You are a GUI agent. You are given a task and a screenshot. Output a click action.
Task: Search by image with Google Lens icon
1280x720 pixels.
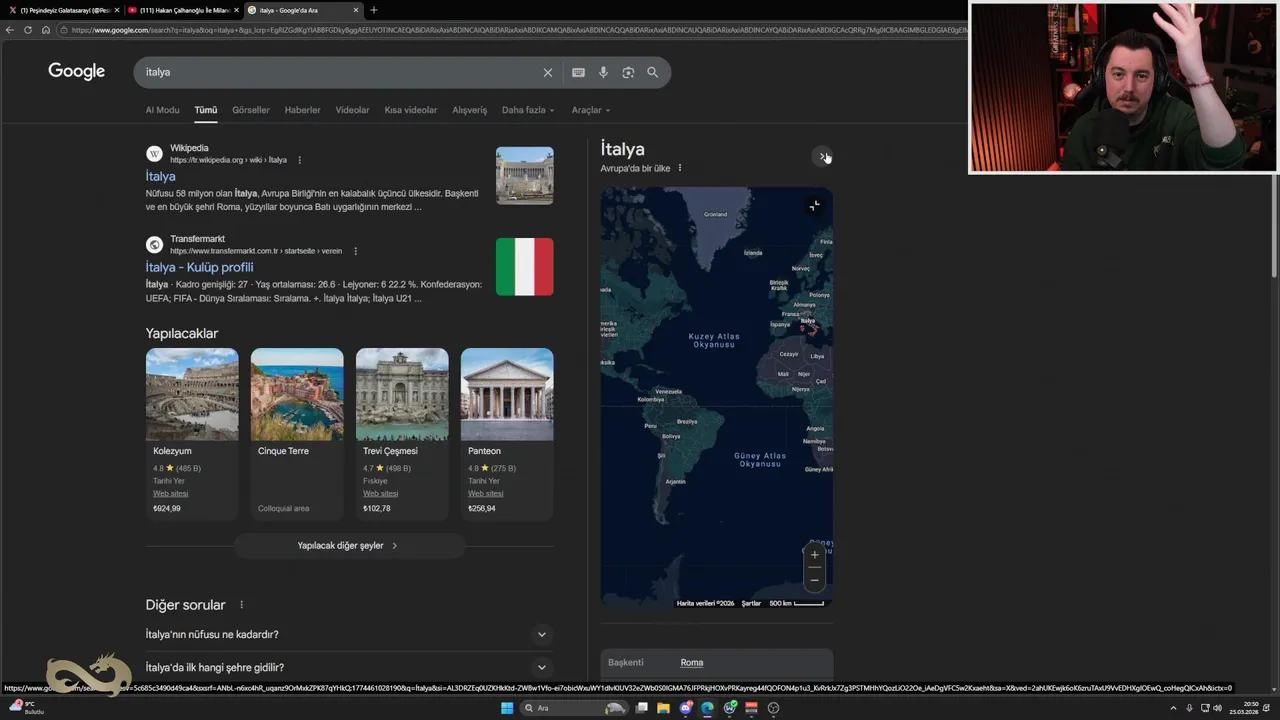coord(628,72)
